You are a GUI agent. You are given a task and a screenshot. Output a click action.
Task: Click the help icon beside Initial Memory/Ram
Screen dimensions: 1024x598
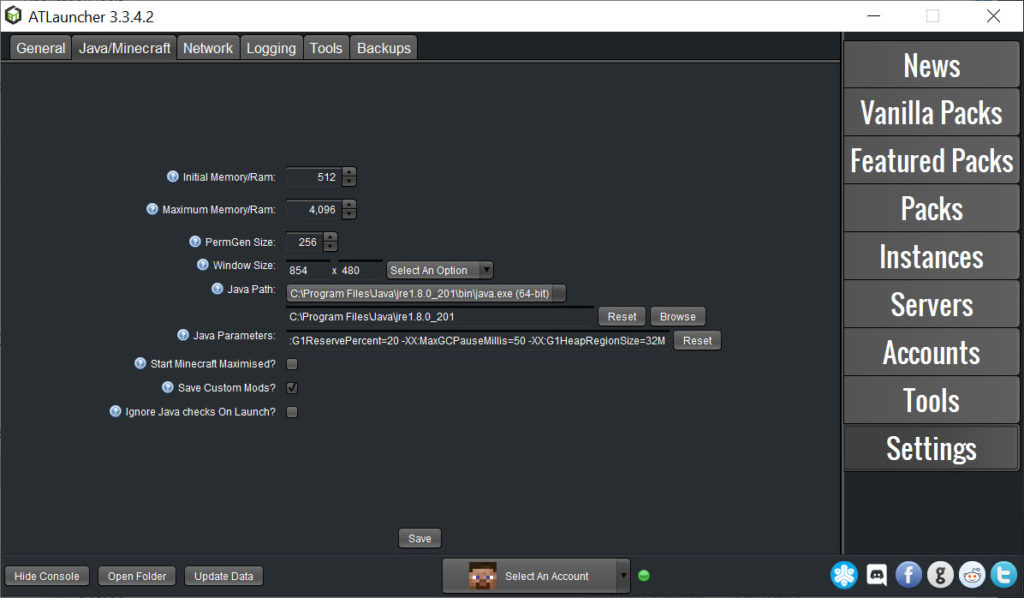[172, 176]
